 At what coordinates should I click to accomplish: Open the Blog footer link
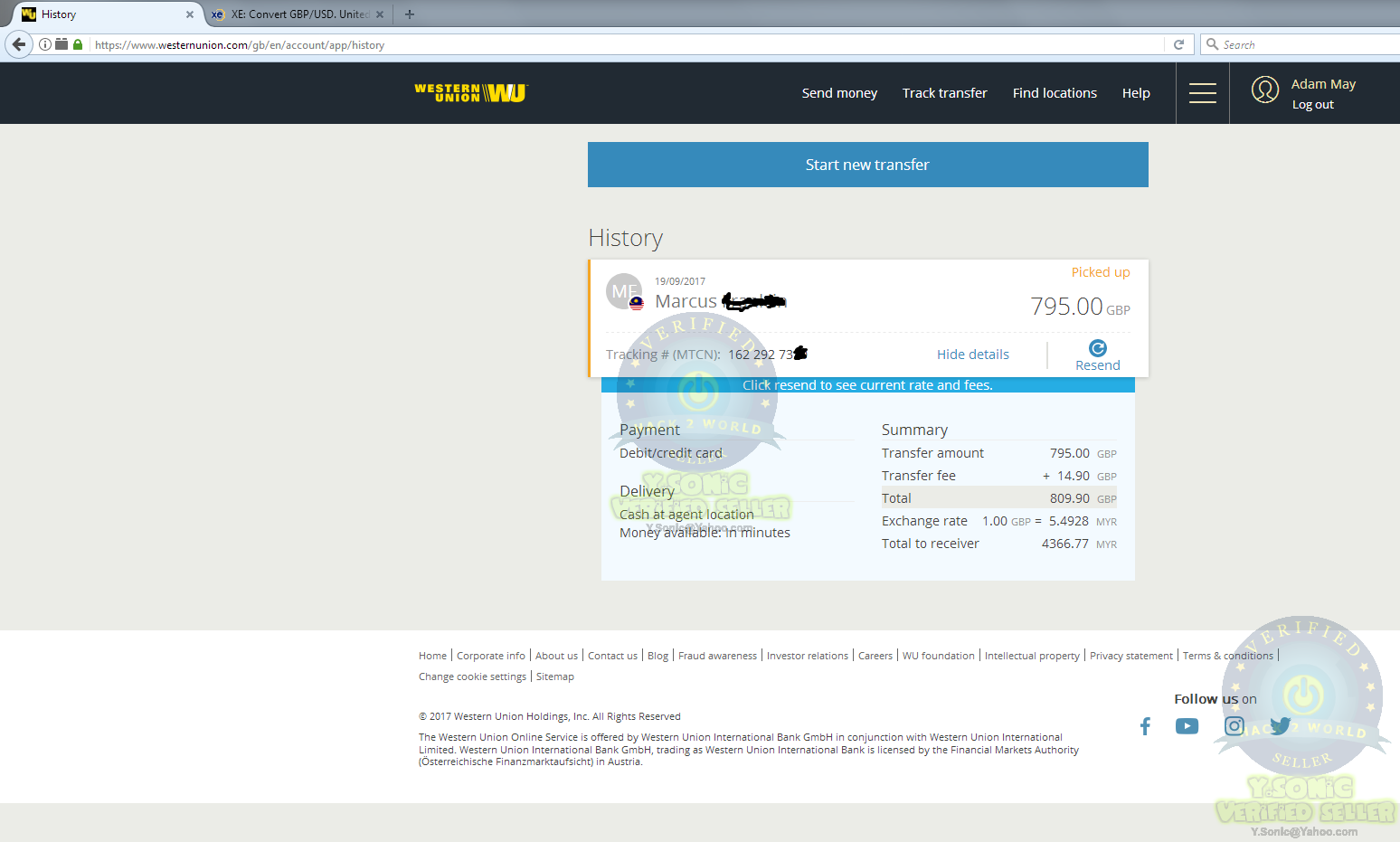click(x=658, y=656)
